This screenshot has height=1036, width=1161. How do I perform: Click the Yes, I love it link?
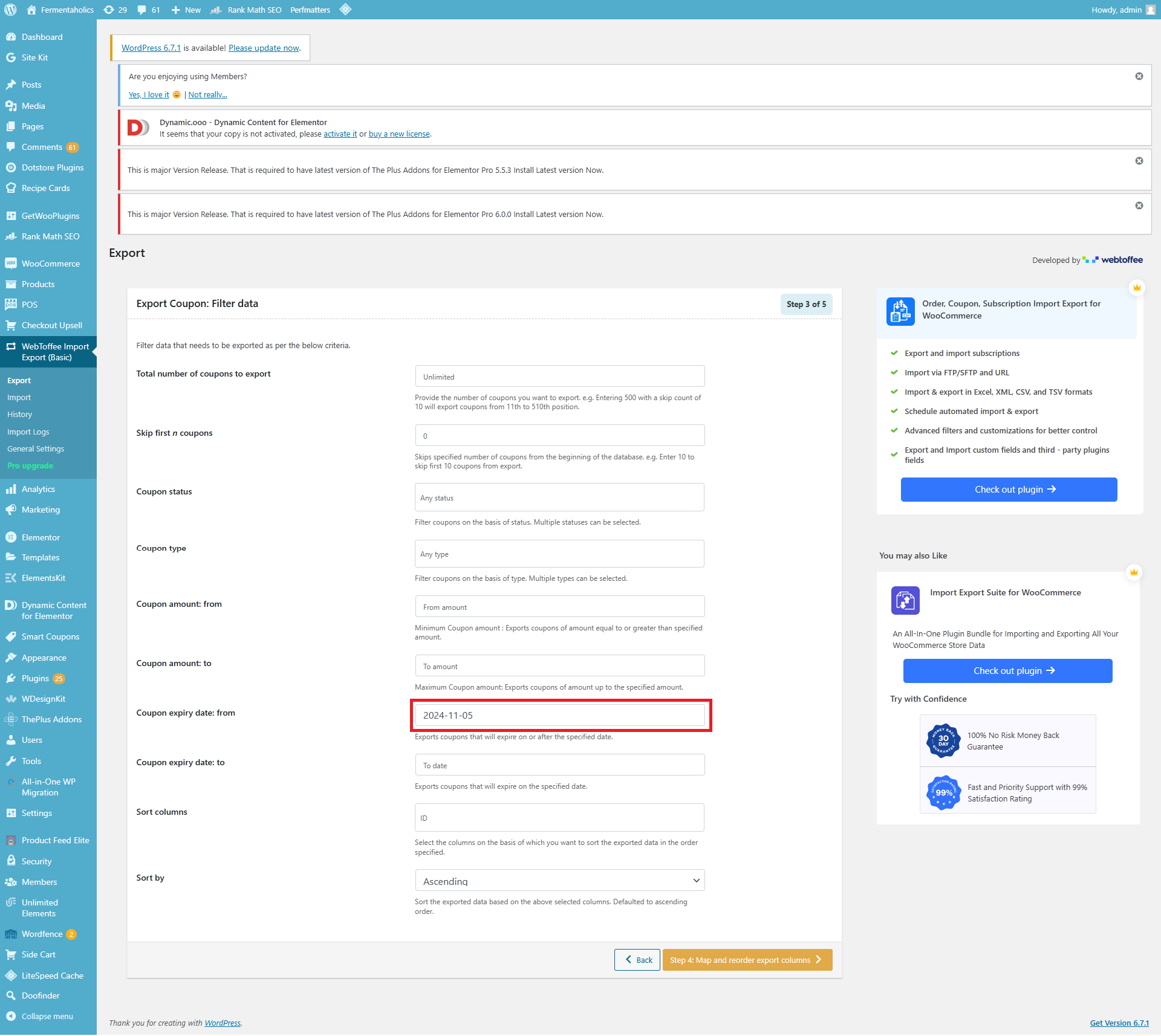tap(149, 94)
